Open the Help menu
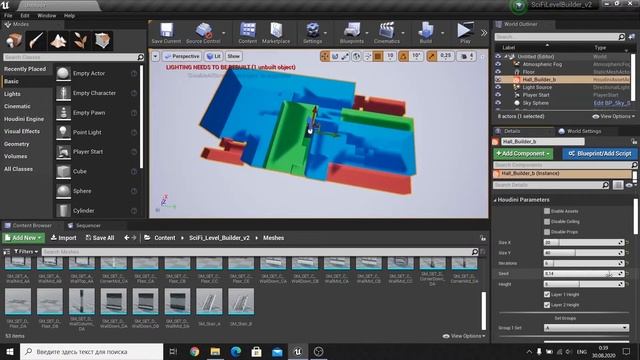This screenshot has width=640, height=360. pos(69,16)
